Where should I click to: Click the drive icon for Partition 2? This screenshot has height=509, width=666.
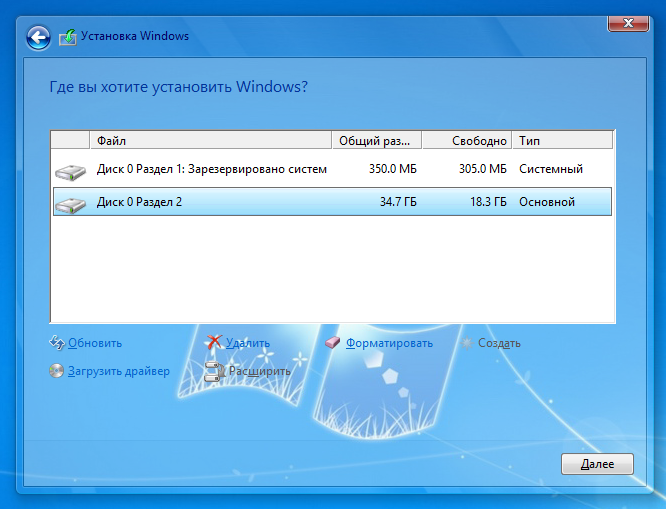(71, 203)
